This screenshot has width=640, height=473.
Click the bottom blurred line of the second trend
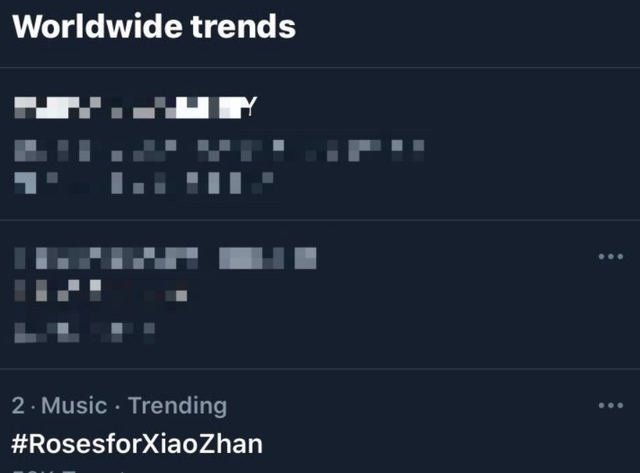pyautogui.click(x=85, y=329)
